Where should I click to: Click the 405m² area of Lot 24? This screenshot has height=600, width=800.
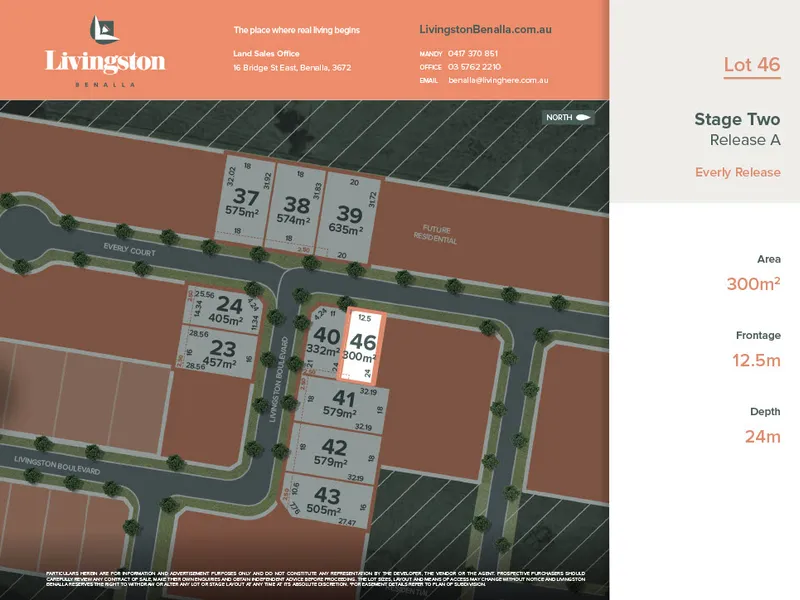coord(226,319)
